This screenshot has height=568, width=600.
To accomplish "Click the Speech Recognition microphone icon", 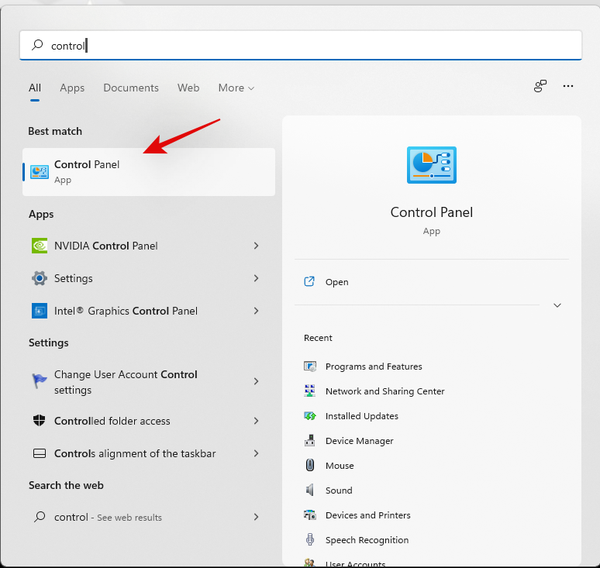I will (x=310, y=540).
